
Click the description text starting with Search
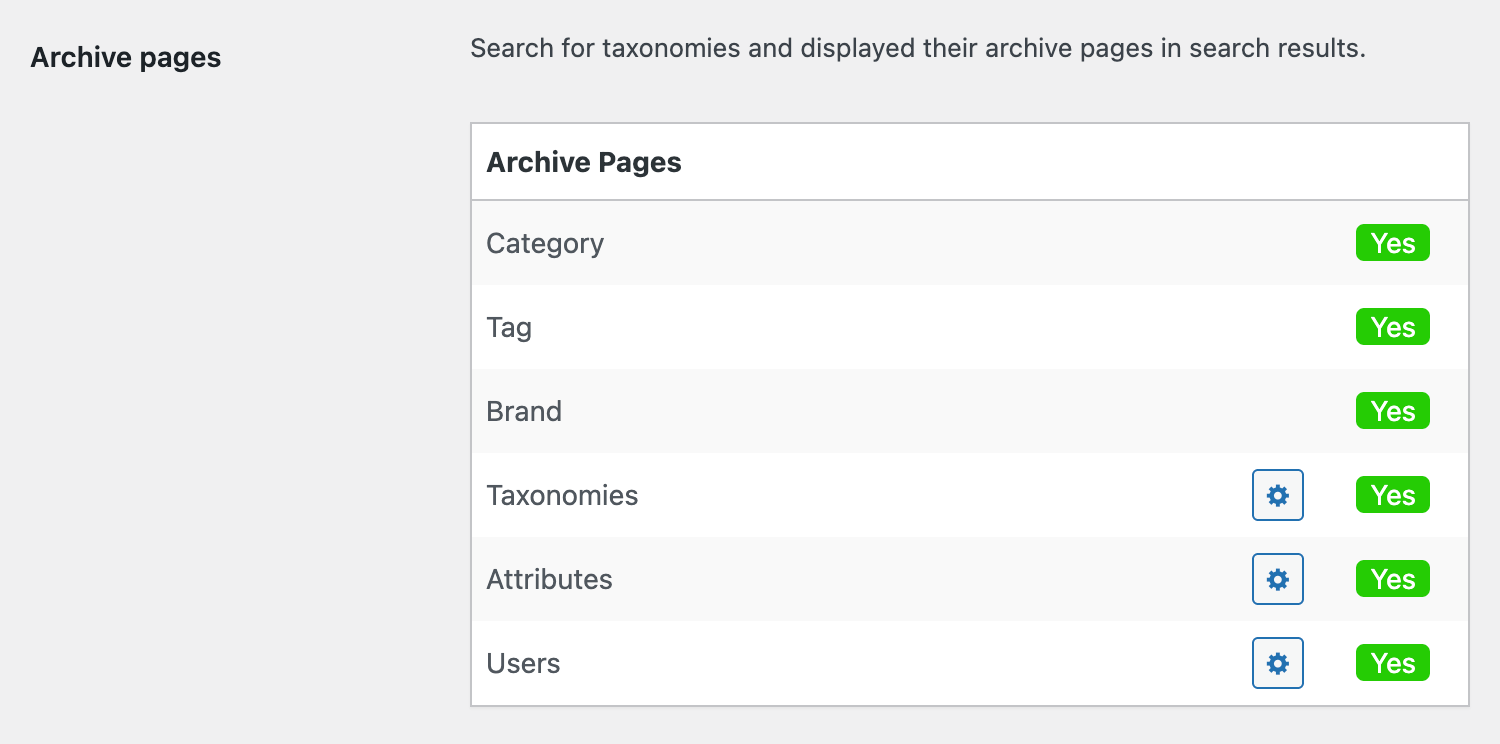click(x=917, y=48)
